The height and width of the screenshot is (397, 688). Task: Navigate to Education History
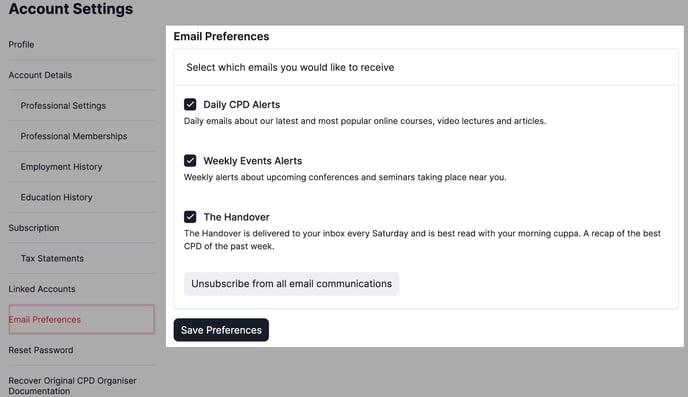(x=57, y=197)
